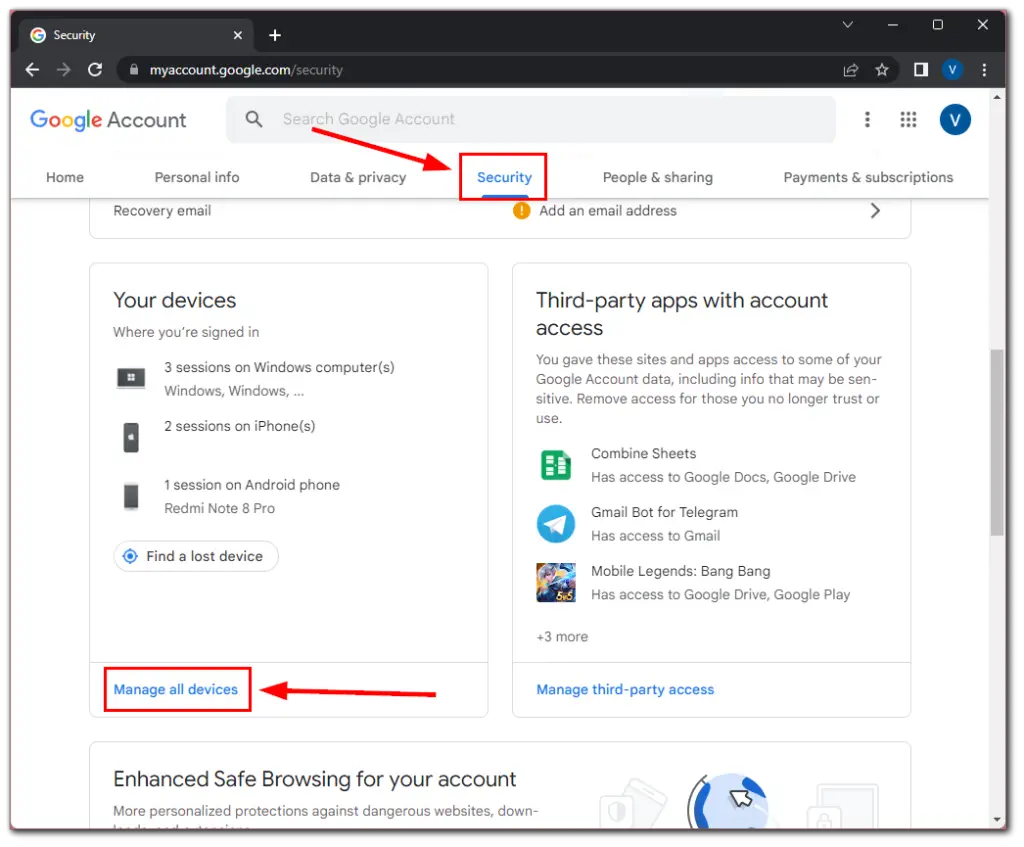The width and height of the screenshot is (1024, 847).
Task: Click +3 more to show additional apps
Action: (562, 636)
